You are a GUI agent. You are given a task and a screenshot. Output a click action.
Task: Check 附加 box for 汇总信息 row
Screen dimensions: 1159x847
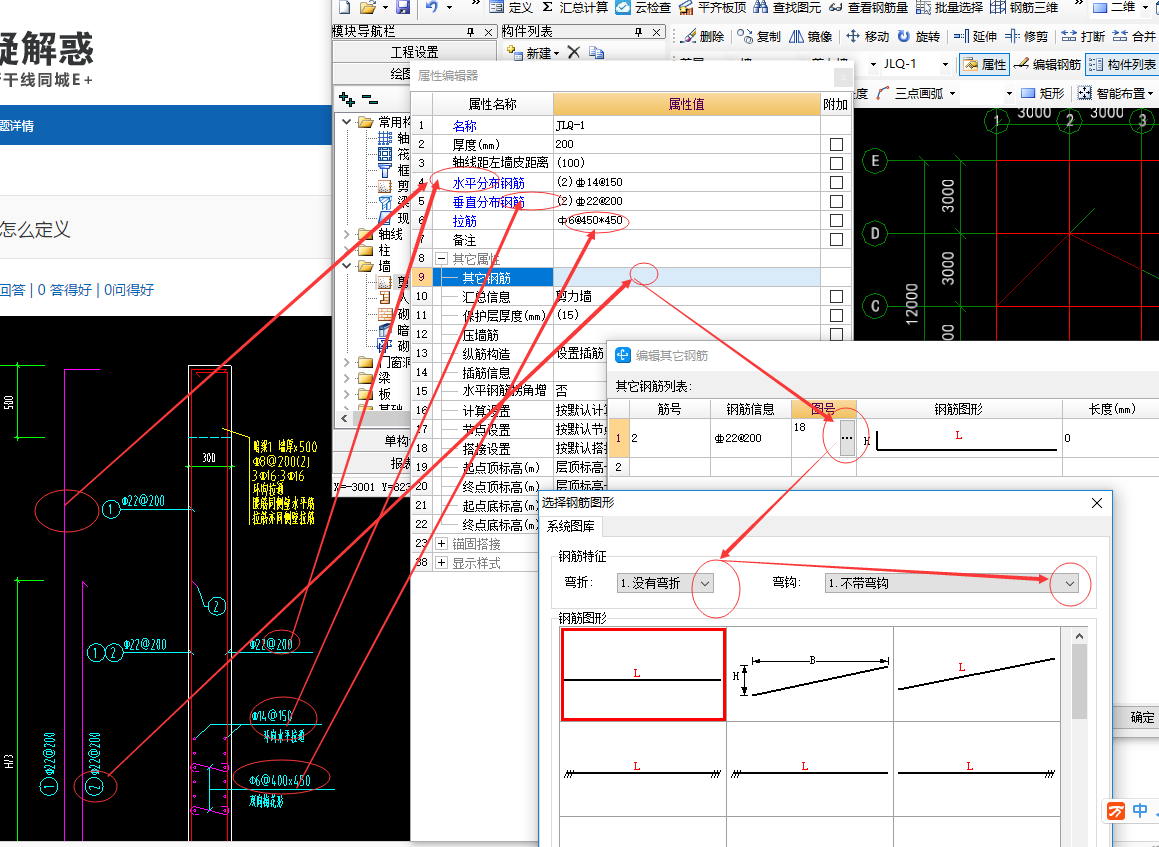836,296
